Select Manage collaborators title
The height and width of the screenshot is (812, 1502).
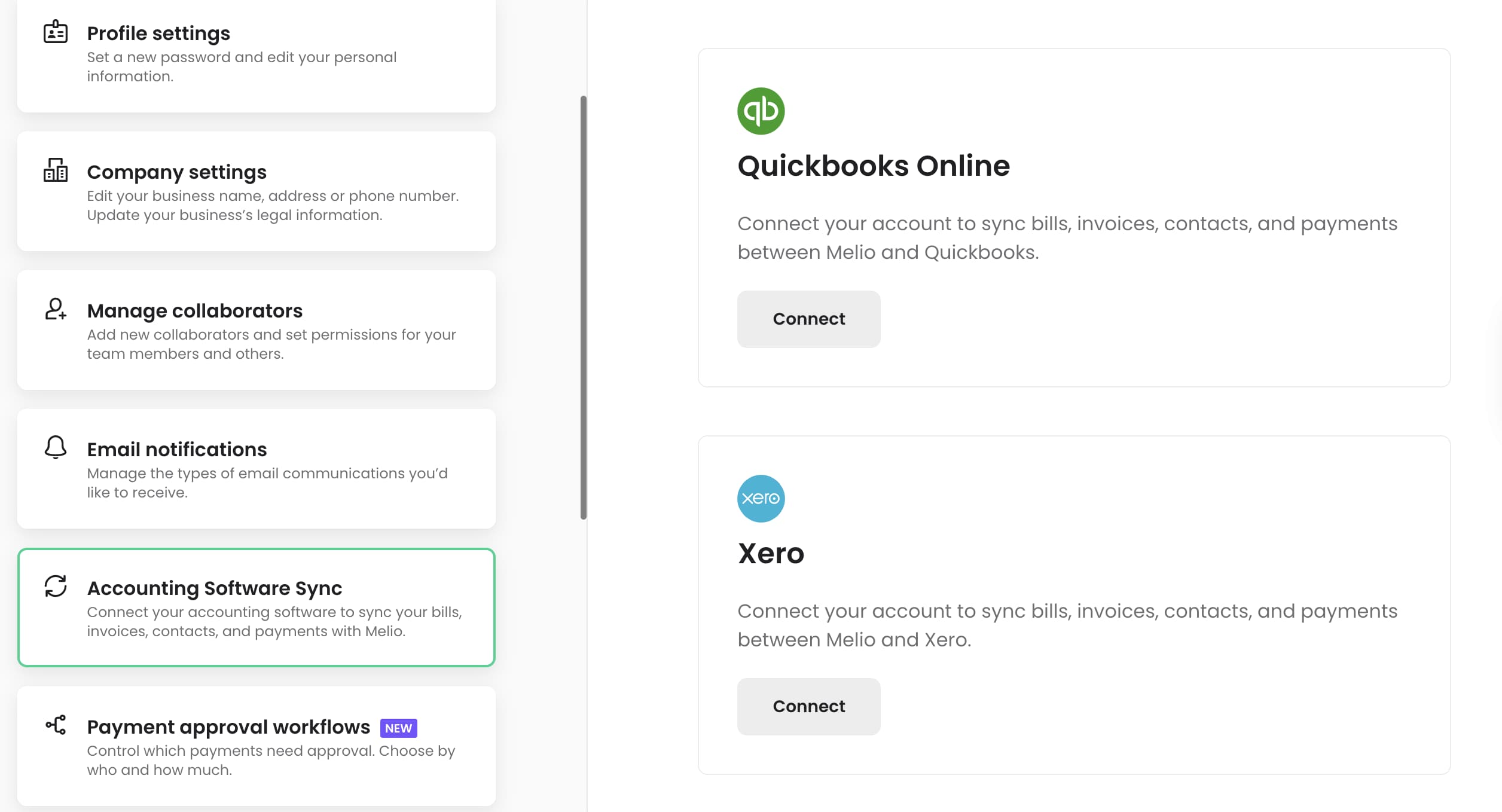coord(195,311)
